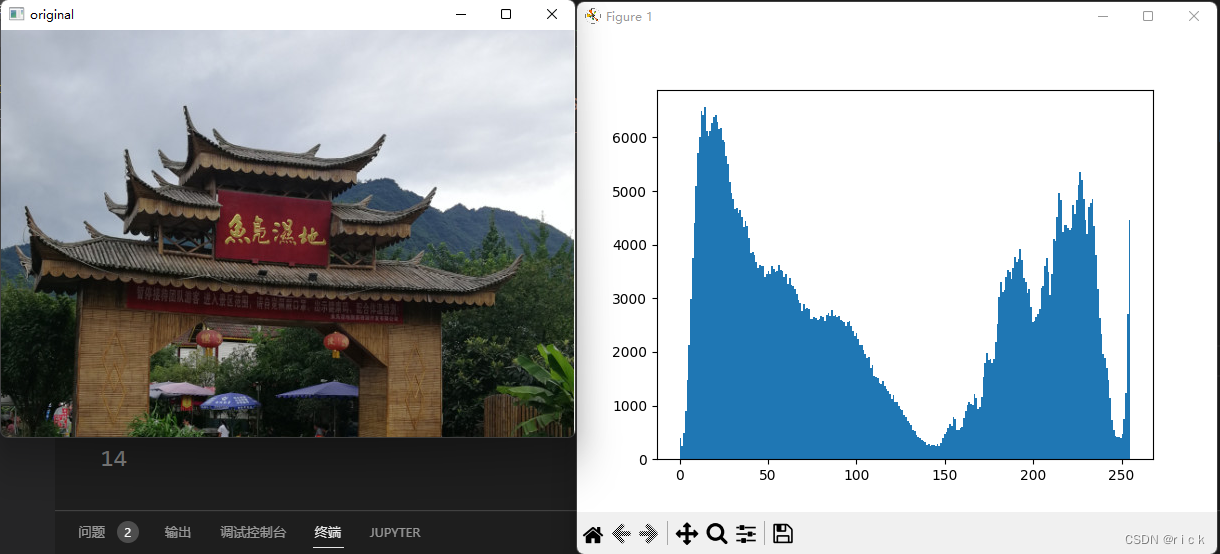Viewport: 1220px width, 554px height.
Task: Maximize the Figure 1 window
Action: tap(1148, 16)
